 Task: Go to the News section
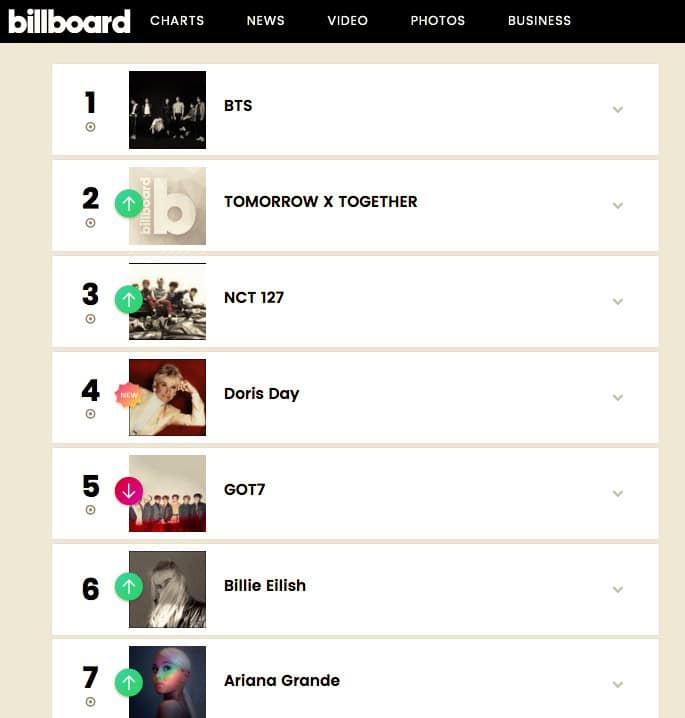point(265,21)
